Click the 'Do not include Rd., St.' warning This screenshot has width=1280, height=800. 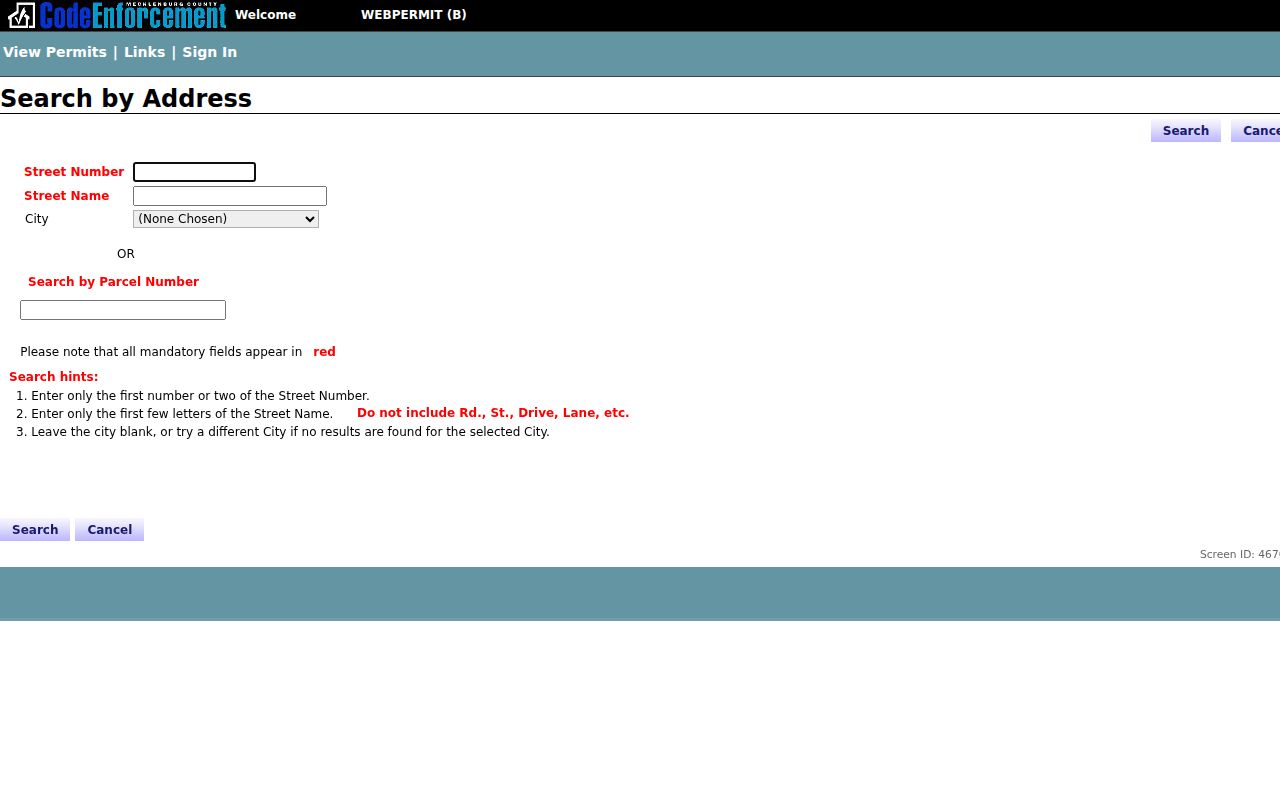point(493,413)
